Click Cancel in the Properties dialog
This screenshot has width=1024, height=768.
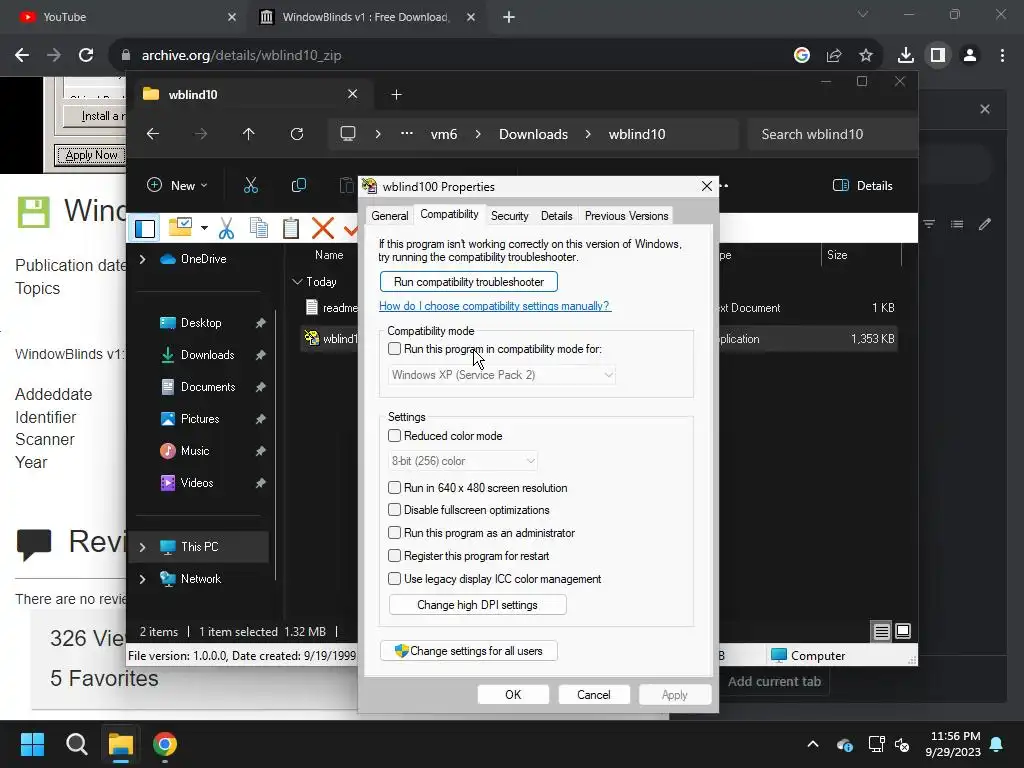(x=594, y=695)
